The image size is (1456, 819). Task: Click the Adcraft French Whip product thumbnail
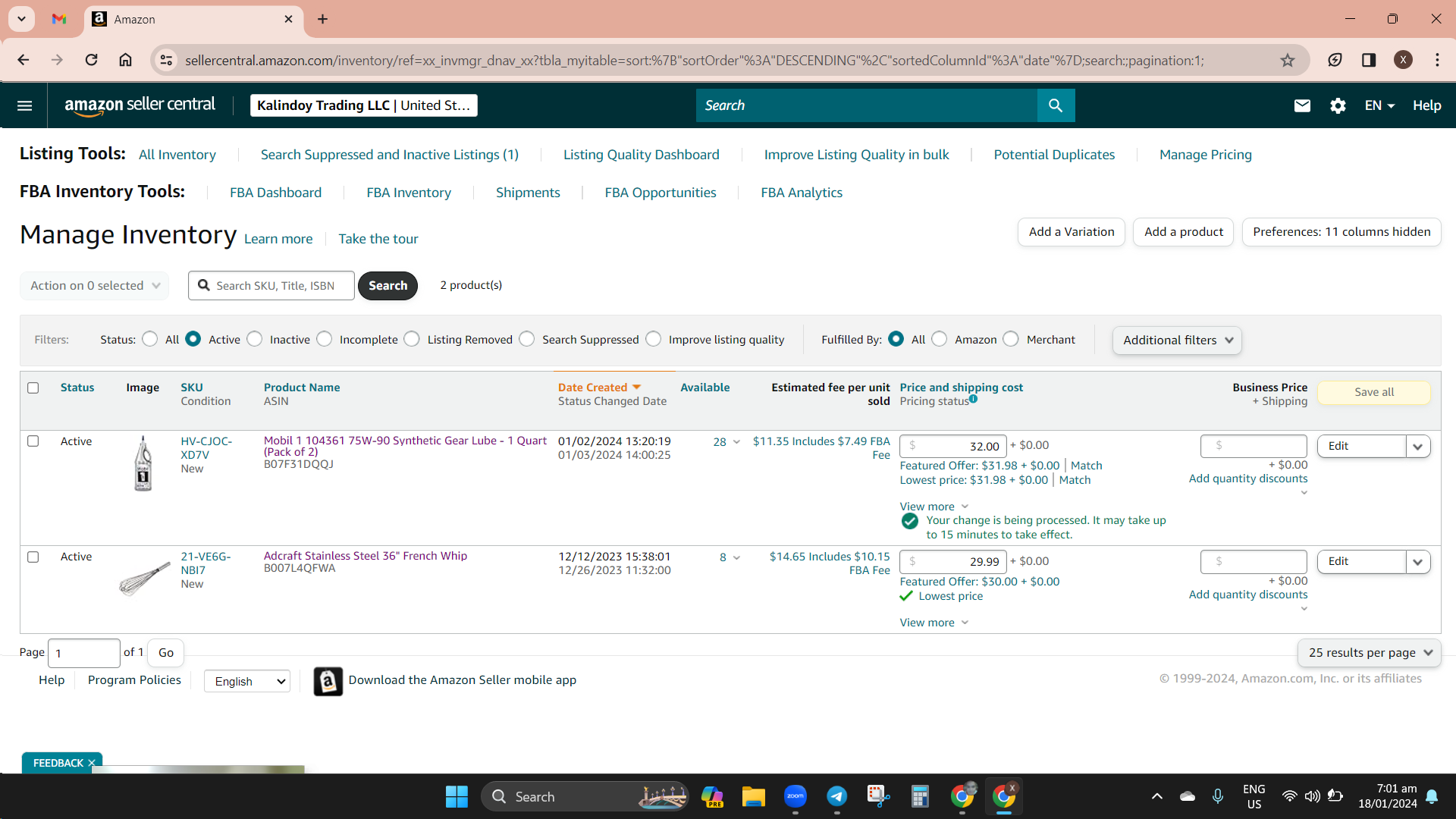point(143,579)
